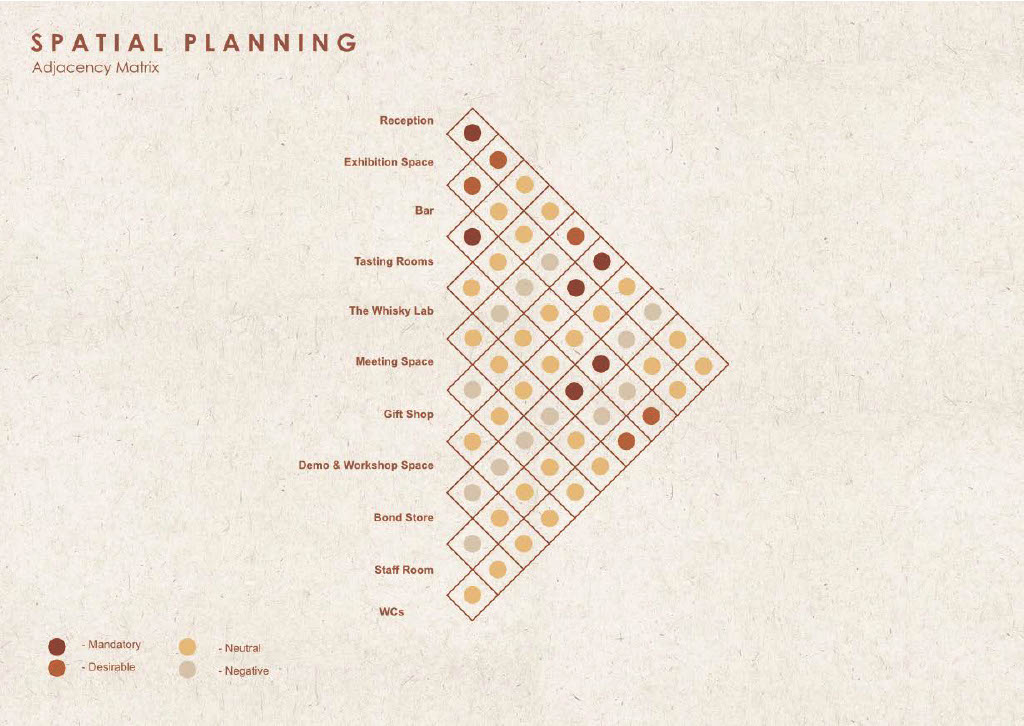Screen dimensions: 1024x726
Task: Select the Desirable legend color dot
Action: [57, 668]
